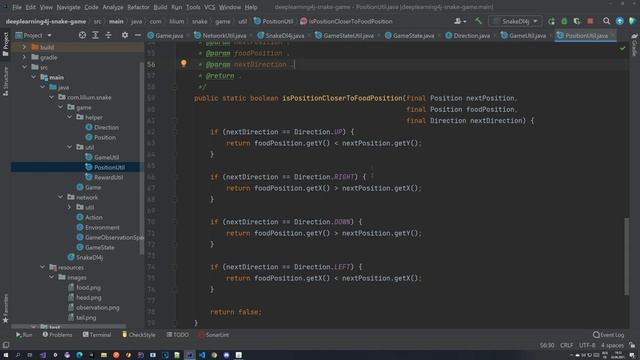Click the Build project hammer icon
The height and width of the screenshot is (360, 640).
[478, 21]
